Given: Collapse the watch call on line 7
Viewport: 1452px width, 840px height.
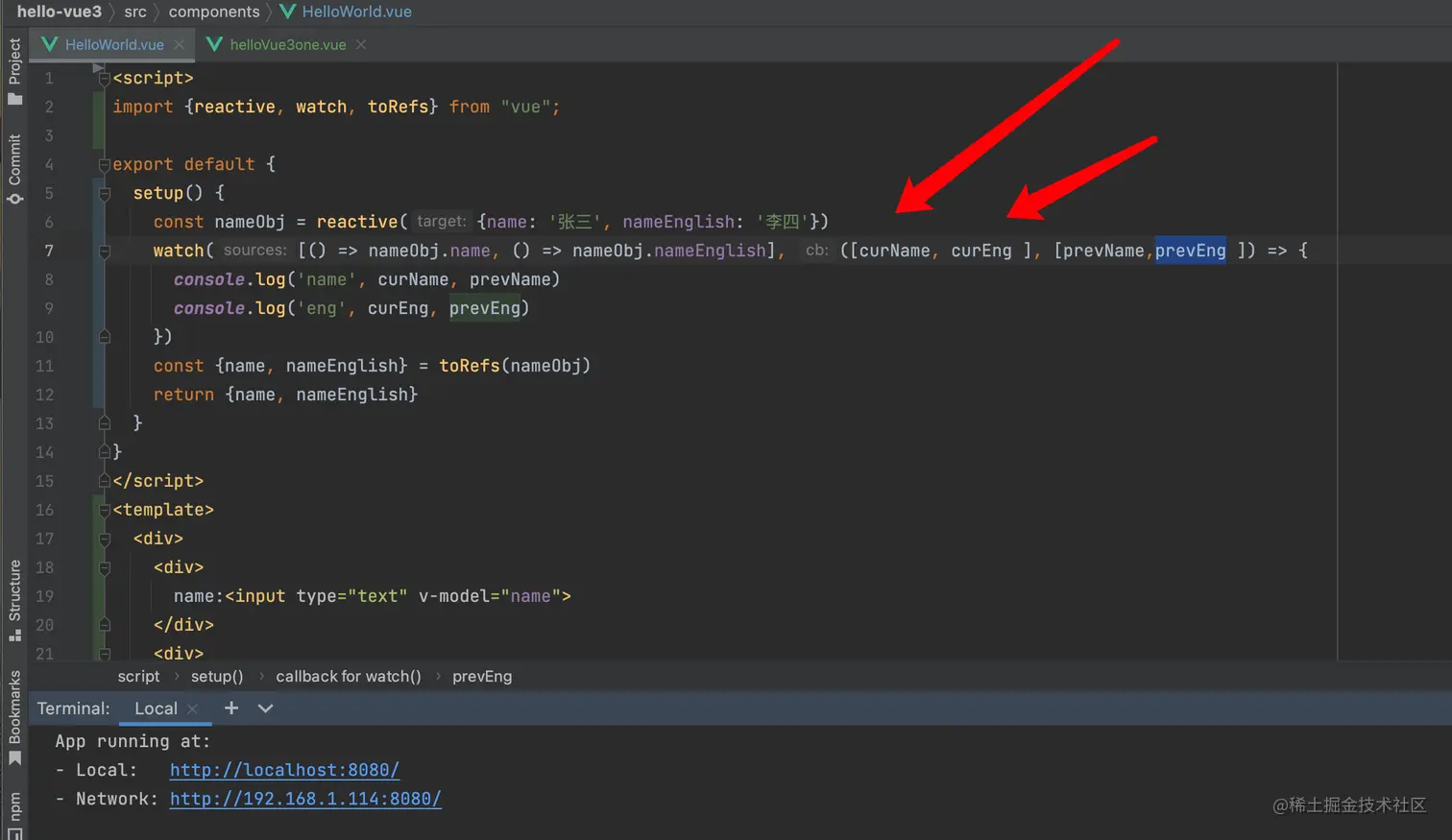Looking at the screenshot, I should tap(105, 252).
